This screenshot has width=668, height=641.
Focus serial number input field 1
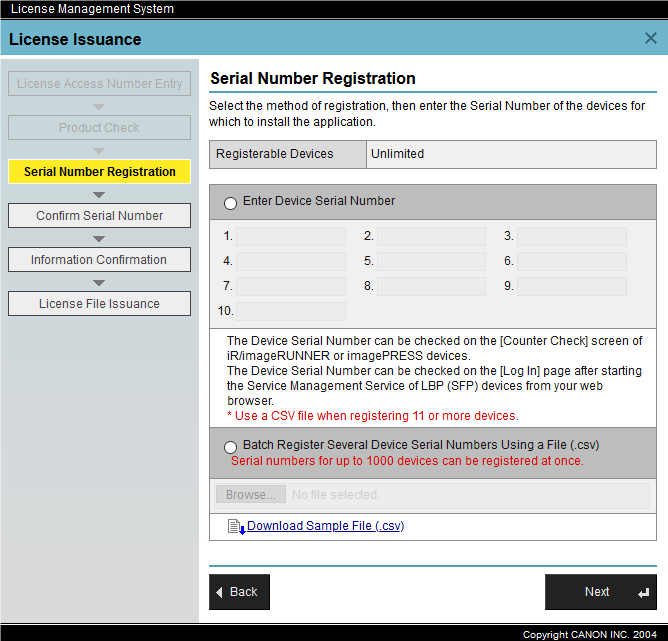291,237
